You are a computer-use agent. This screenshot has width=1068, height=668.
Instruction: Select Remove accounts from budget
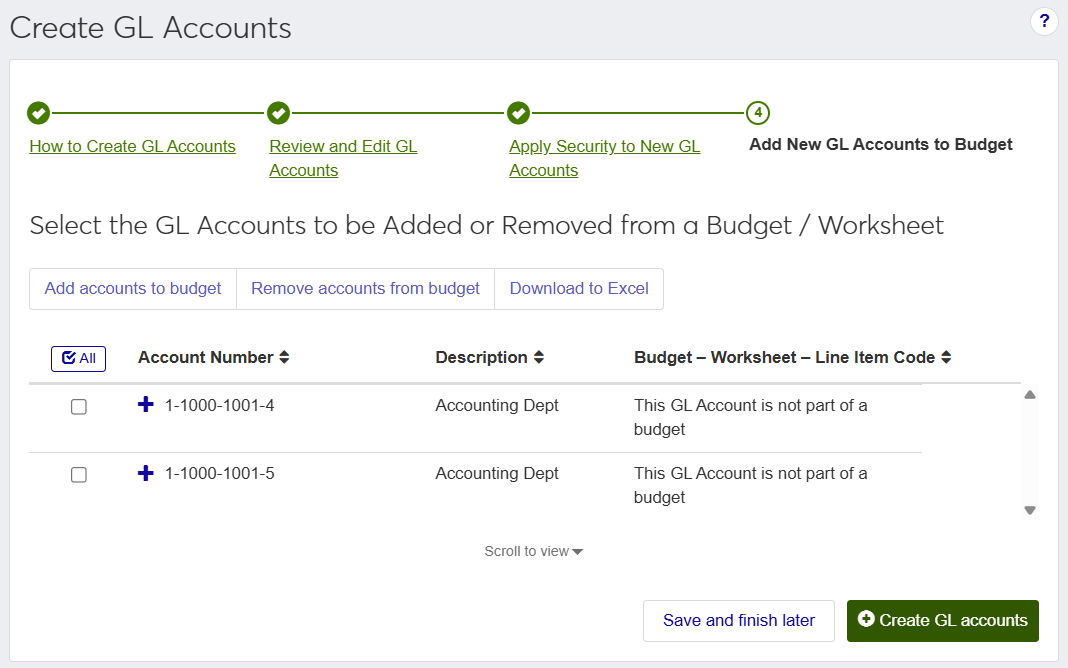coord(365,289)
